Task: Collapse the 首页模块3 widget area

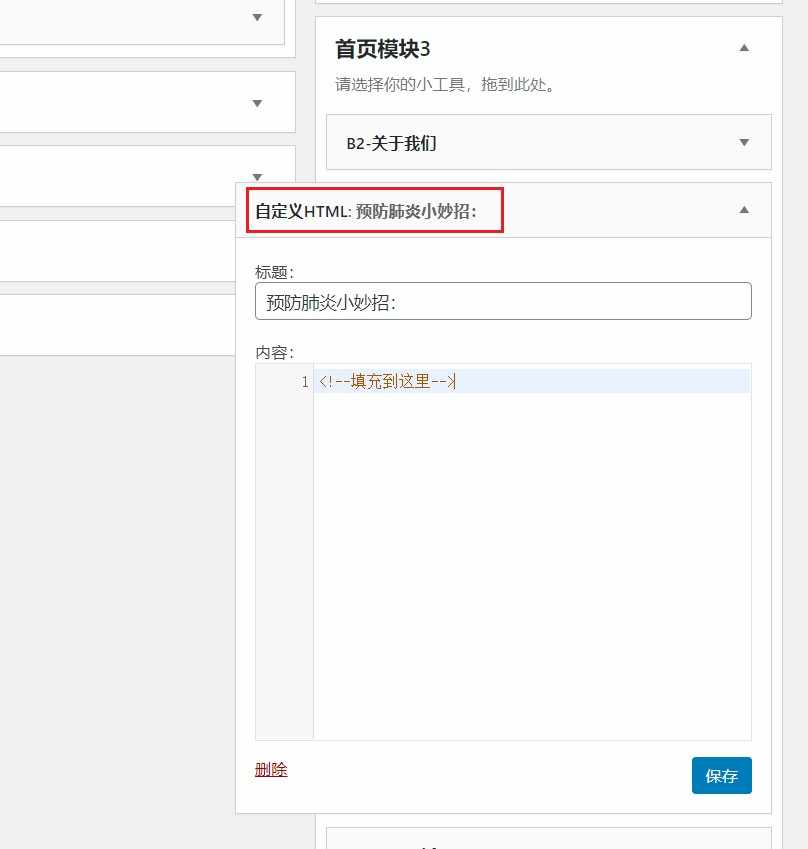Action: tap(743, 47)
